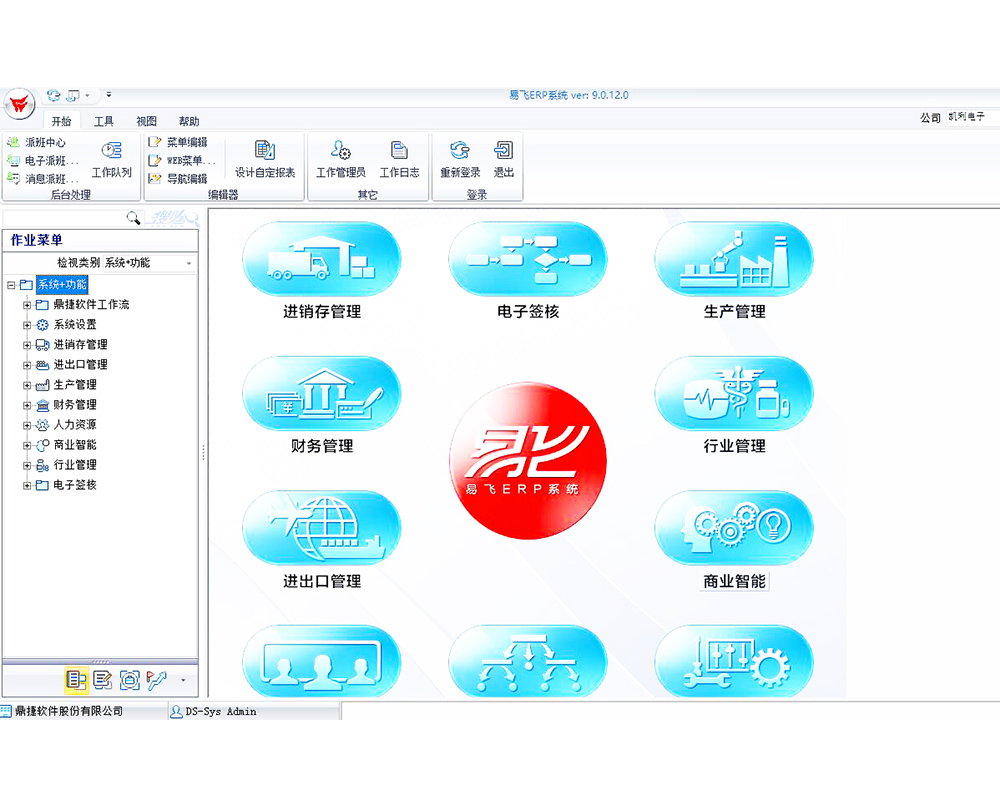
Task: Open the 进出口管理 globe module icon
Action: click(x=321, y=528)
